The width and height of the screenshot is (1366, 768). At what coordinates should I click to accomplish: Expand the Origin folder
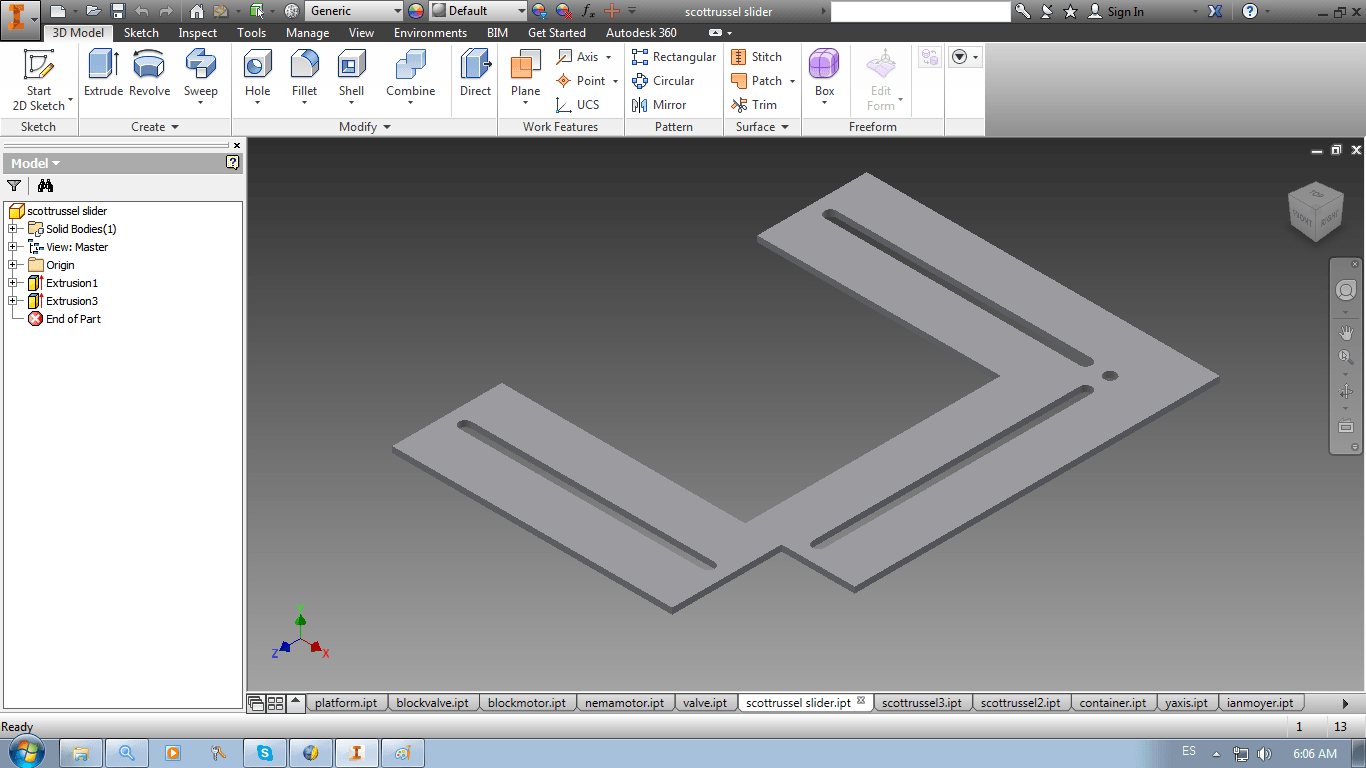(13, 265)
